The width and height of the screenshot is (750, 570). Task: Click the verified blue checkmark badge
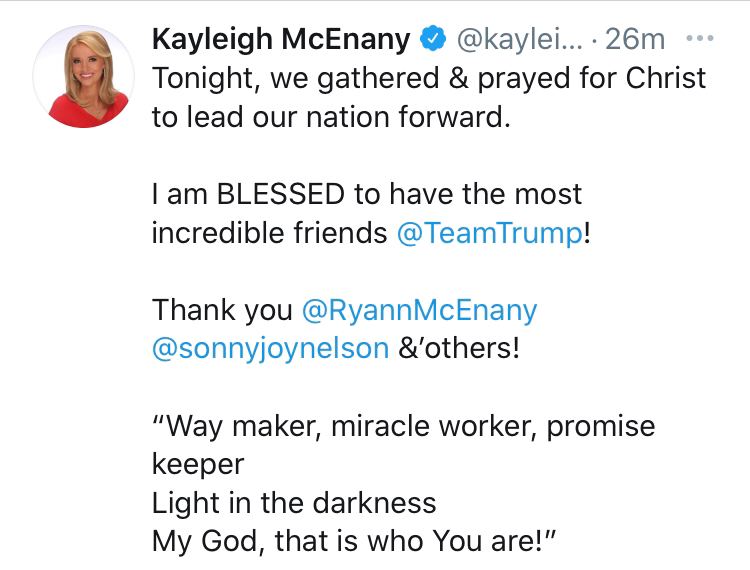pos(431,40)
